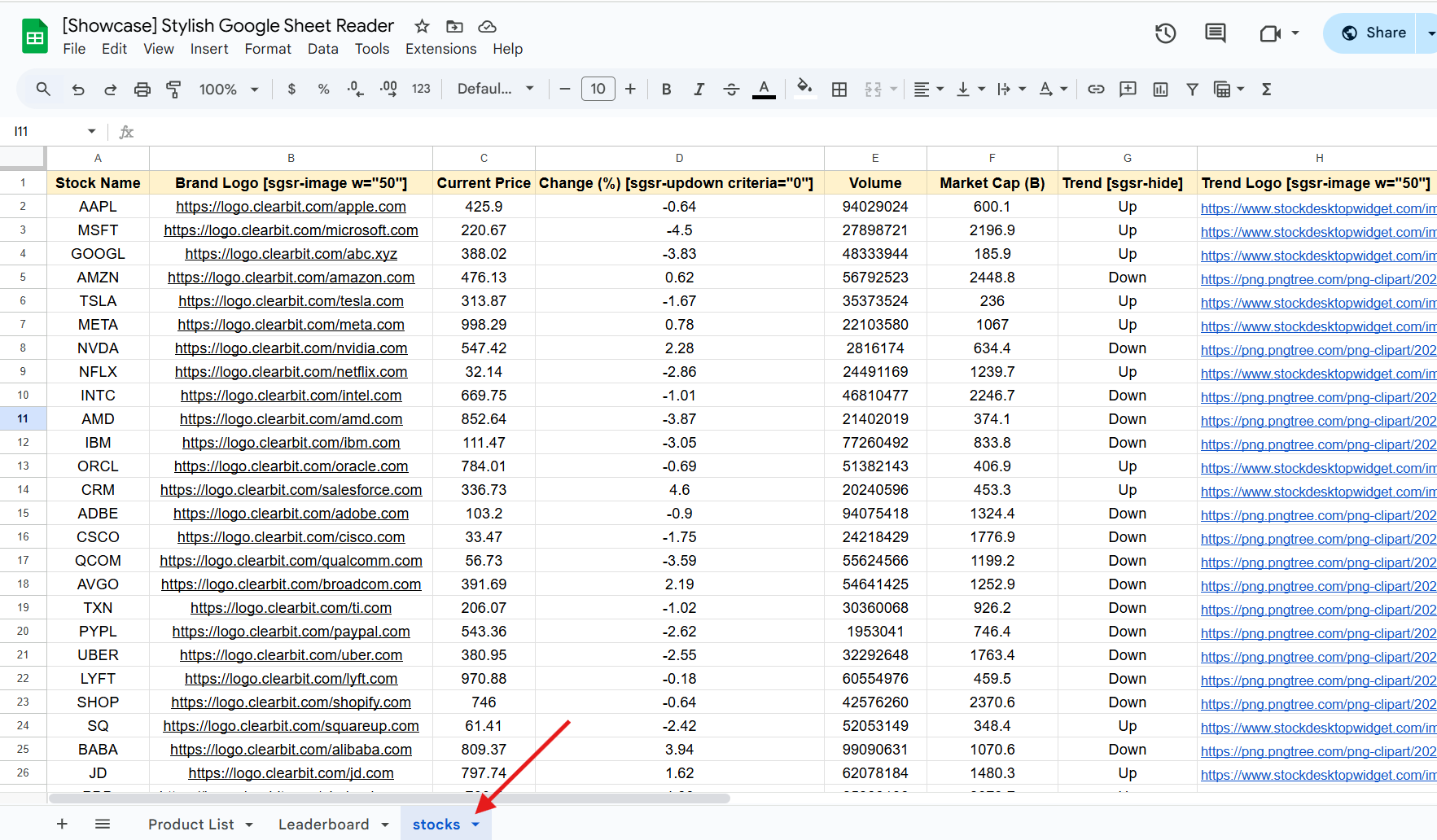Open the more number formats menu
The image size is (1437, 840).
(x=421, y=89)
